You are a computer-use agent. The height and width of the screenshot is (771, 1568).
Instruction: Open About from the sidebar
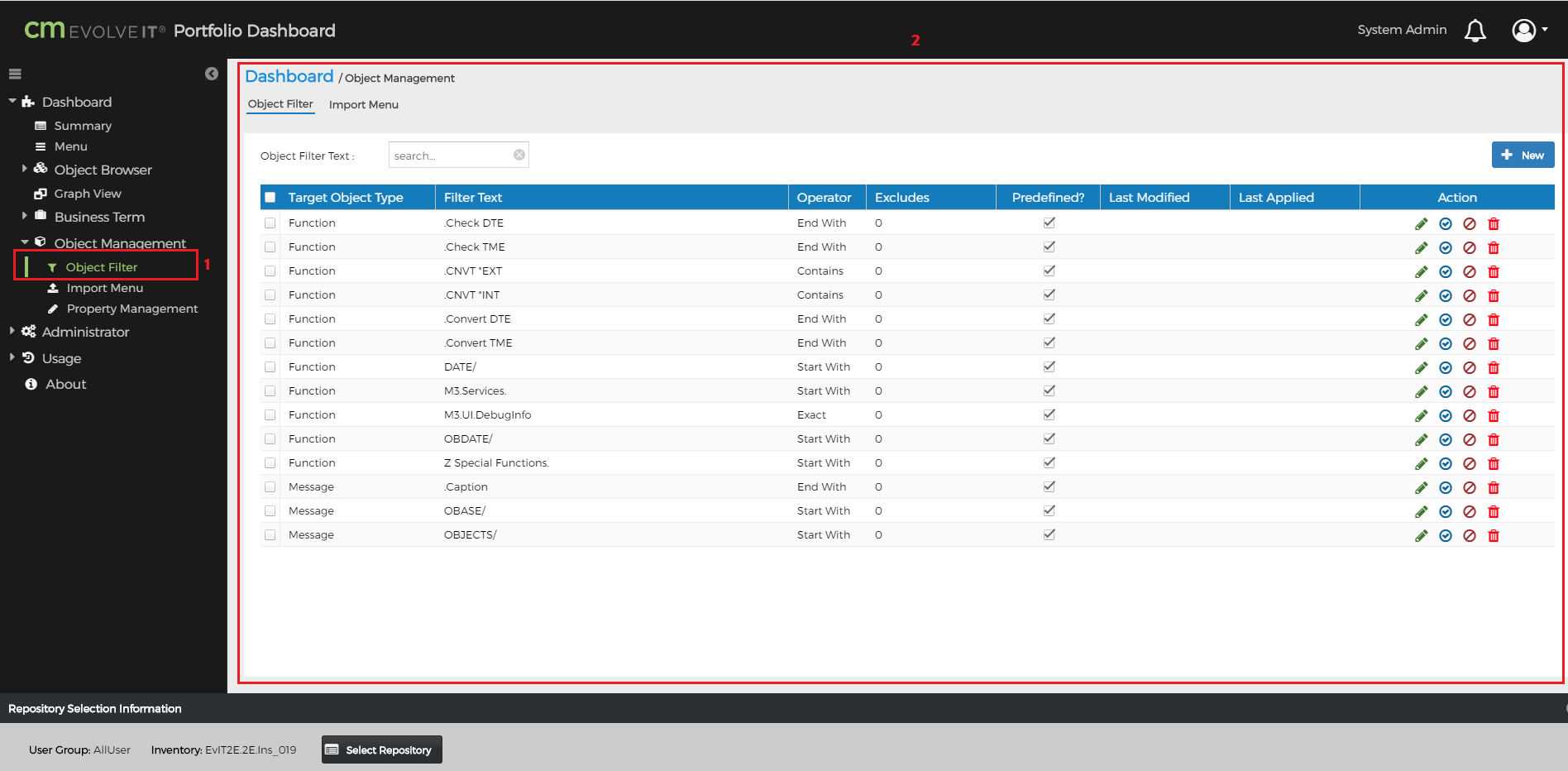65,384
